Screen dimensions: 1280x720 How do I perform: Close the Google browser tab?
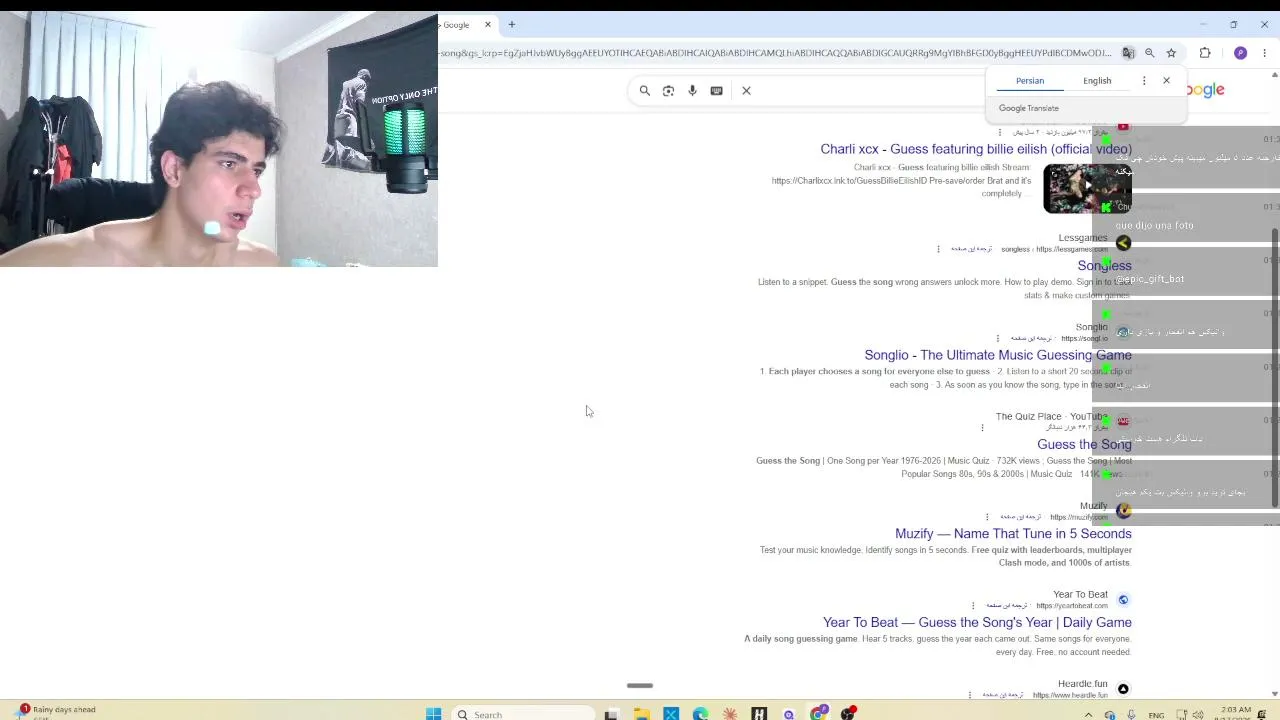(488, 25)
